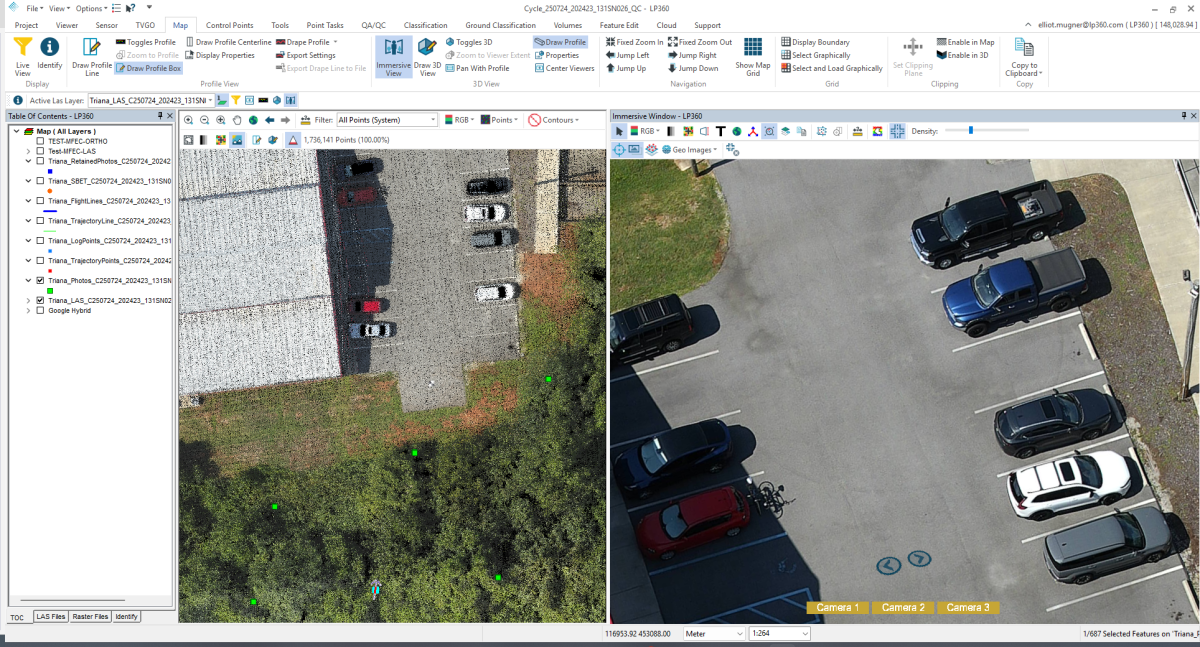The width and height of the screenshot is (1200, 647).
Task: Click the Density slider in the Immersive Window
Action: pos(970,130)
